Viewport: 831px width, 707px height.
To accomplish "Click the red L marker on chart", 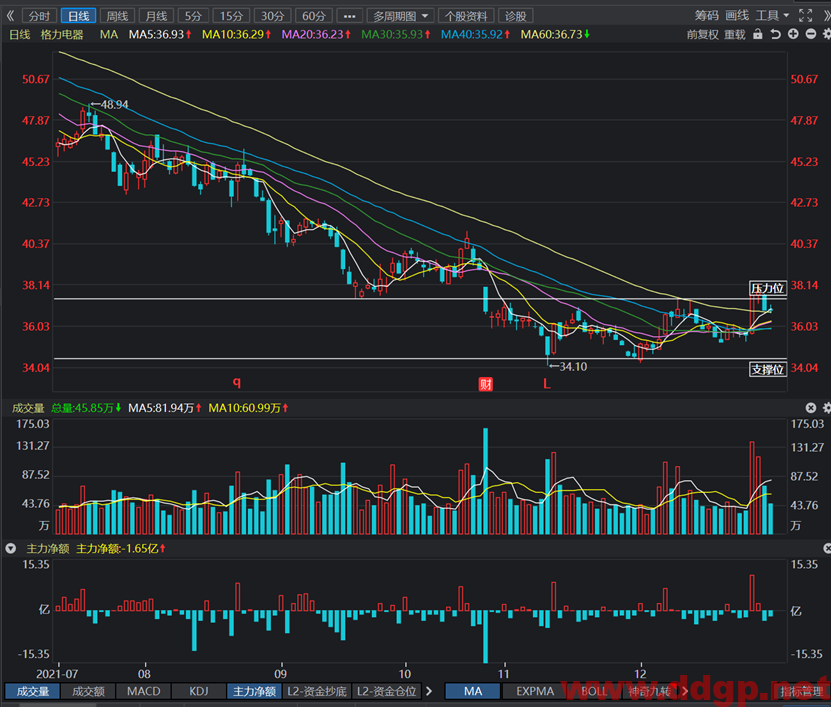I will point(546,383).
